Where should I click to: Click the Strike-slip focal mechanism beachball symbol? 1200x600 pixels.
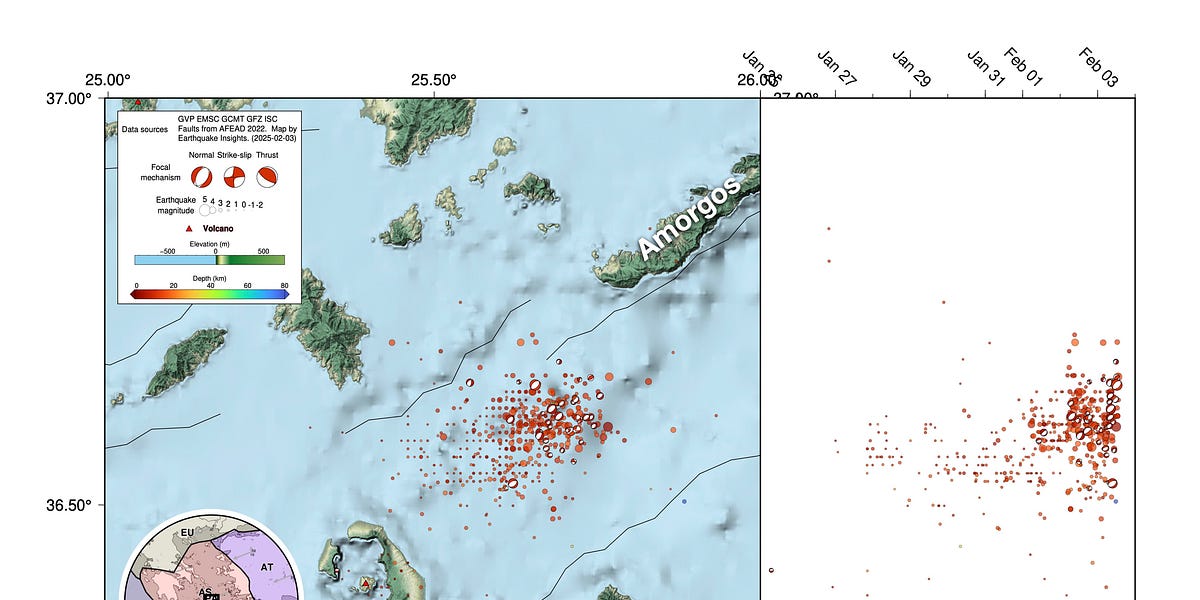pyautogui.click(x=234, y=177)
